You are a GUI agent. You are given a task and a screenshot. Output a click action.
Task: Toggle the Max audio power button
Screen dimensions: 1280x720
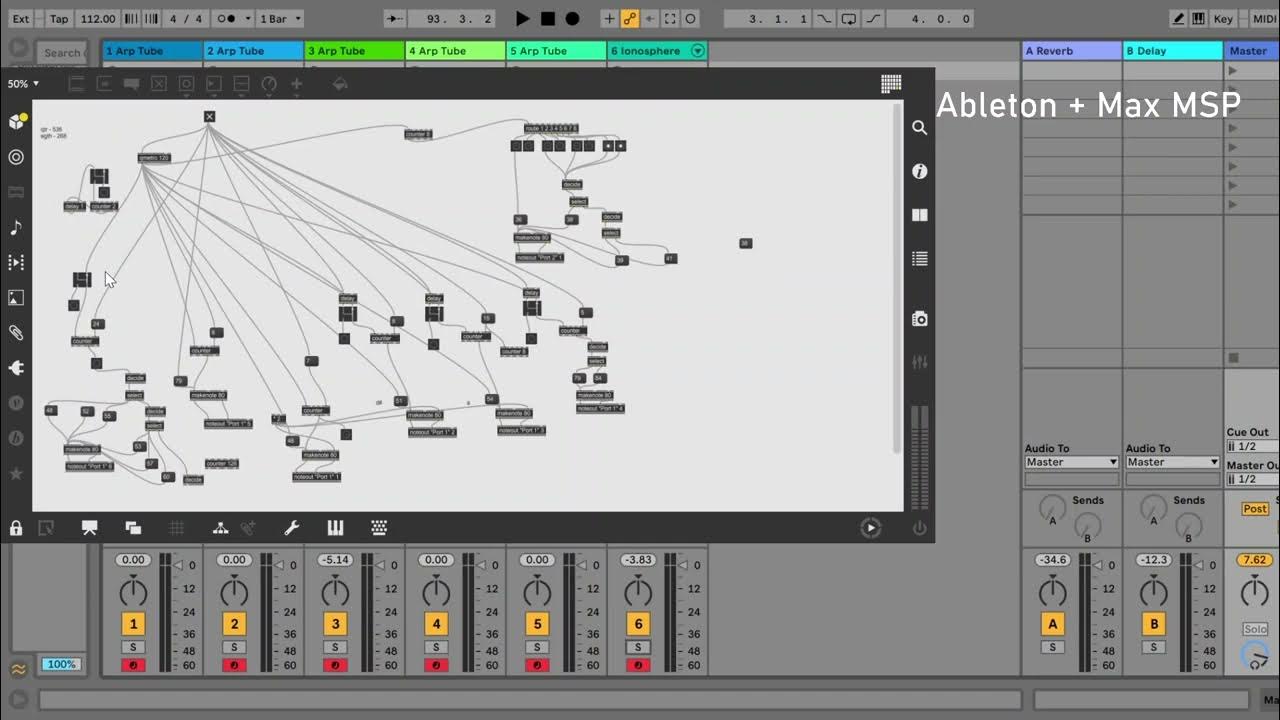click(x=919, y=528)
